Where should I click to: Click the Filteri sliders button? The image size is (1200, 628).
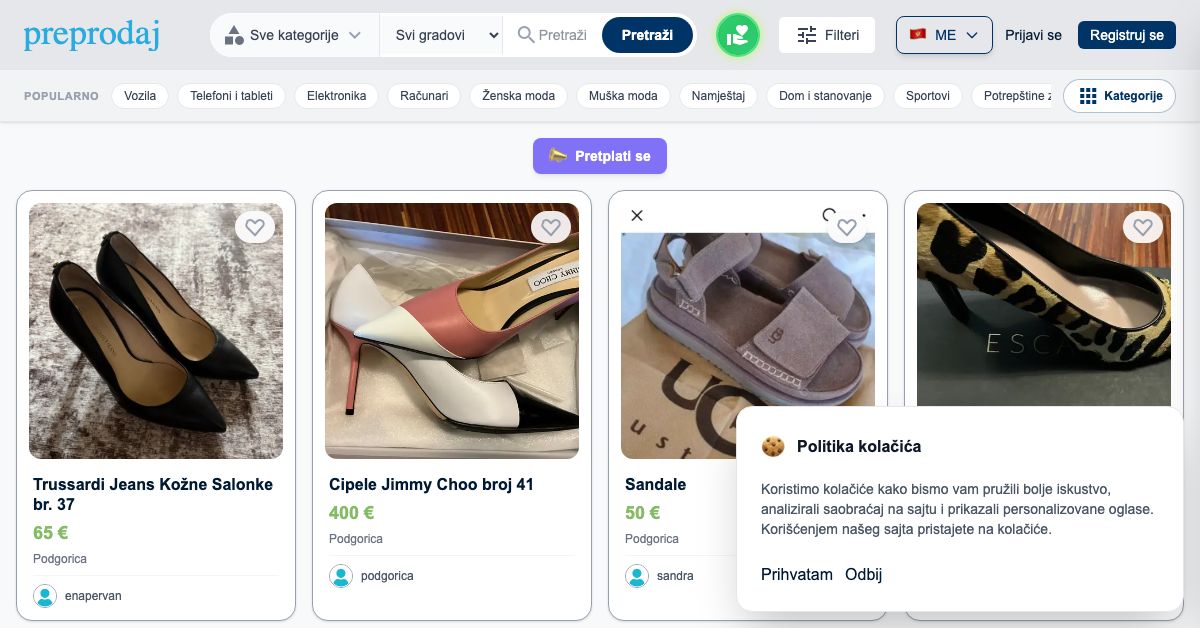coord(827,35)
